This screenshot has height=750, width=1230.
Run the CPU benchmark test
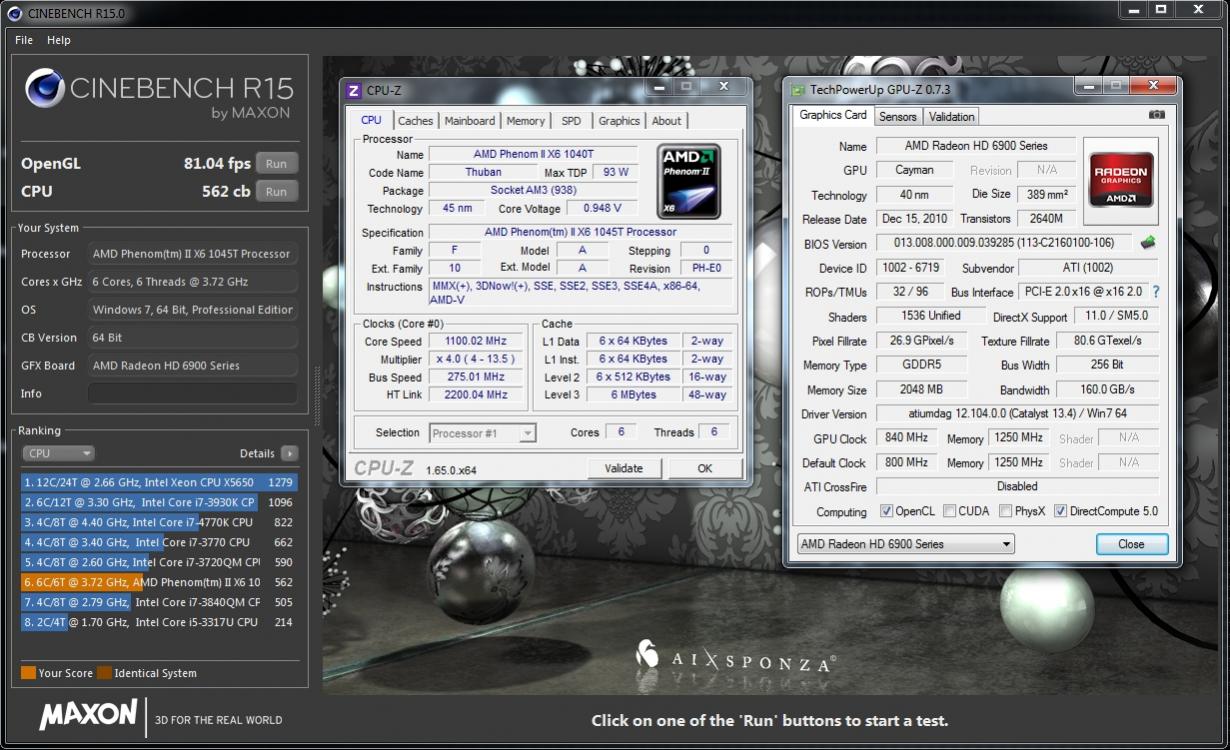(277, 191)
